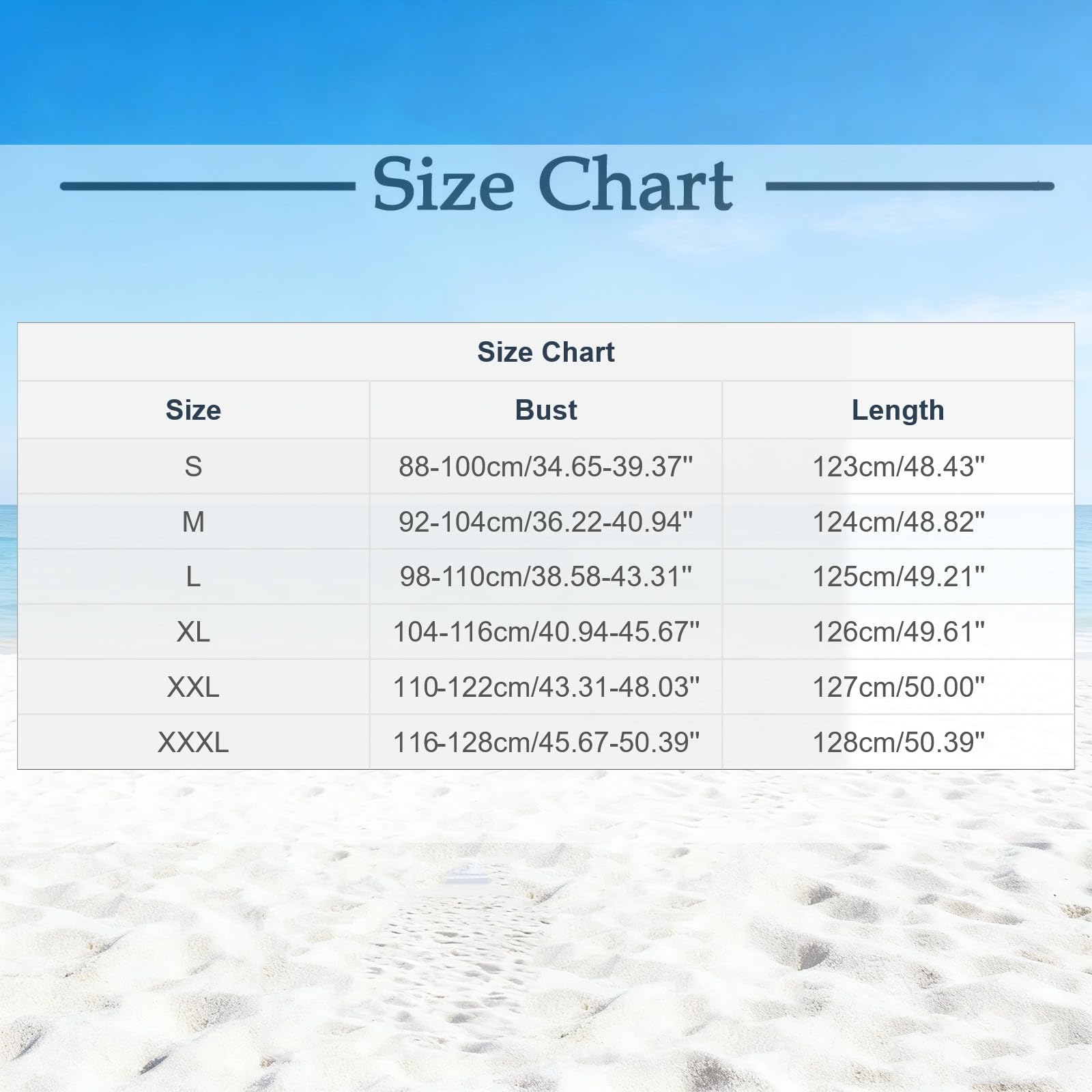Click bust value 98-110cm/38.58-43.31"
The width and height of the screenshot is (1092, 1092).
click(x=546, y=577)
